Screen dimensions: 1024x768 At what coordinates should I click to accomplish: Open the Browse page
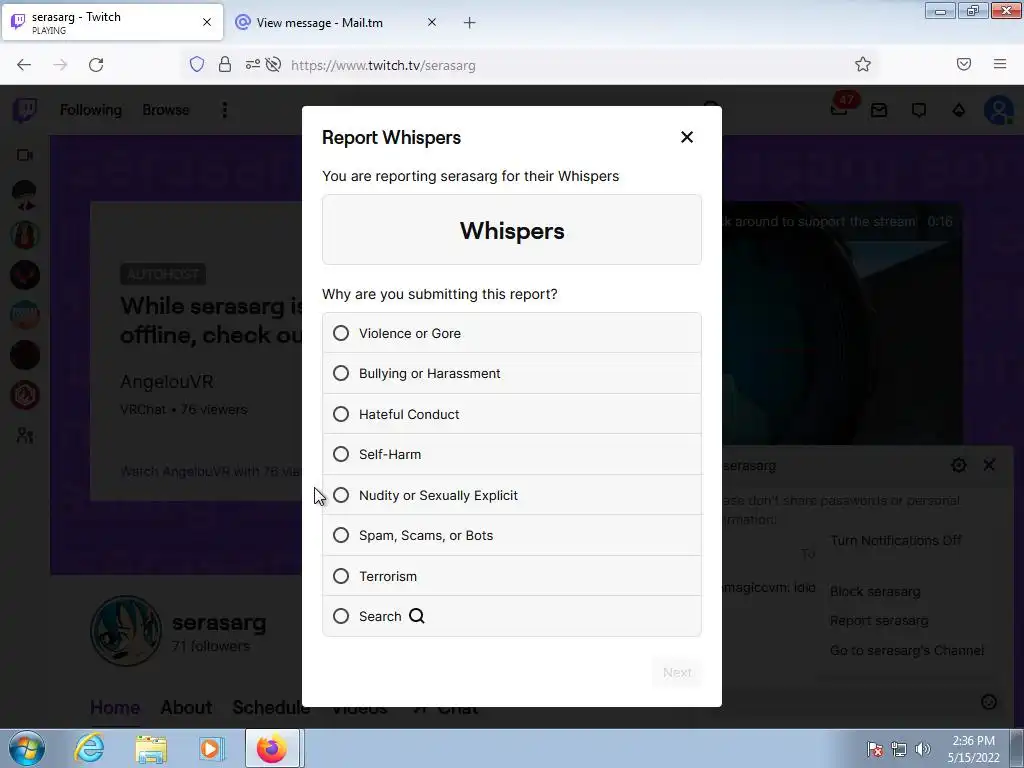(x=166, y=110)
